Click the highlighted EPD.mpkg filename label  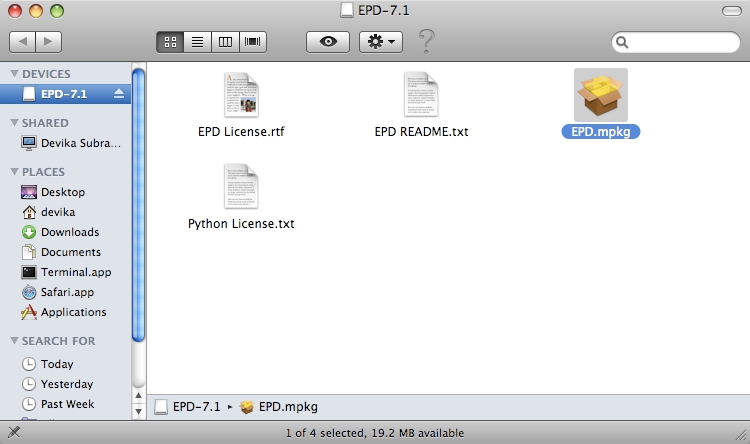tap(601, 132)
